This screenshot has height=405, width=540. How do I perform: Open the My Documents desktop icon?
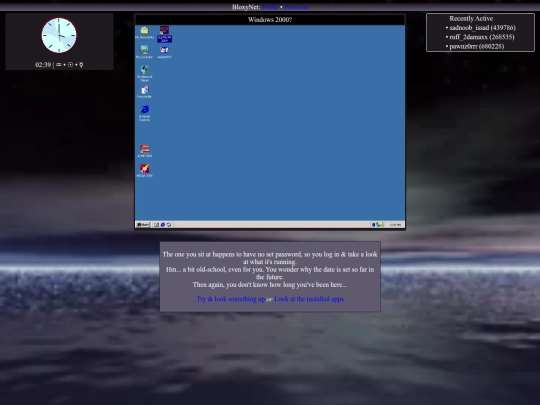[144, 32]
